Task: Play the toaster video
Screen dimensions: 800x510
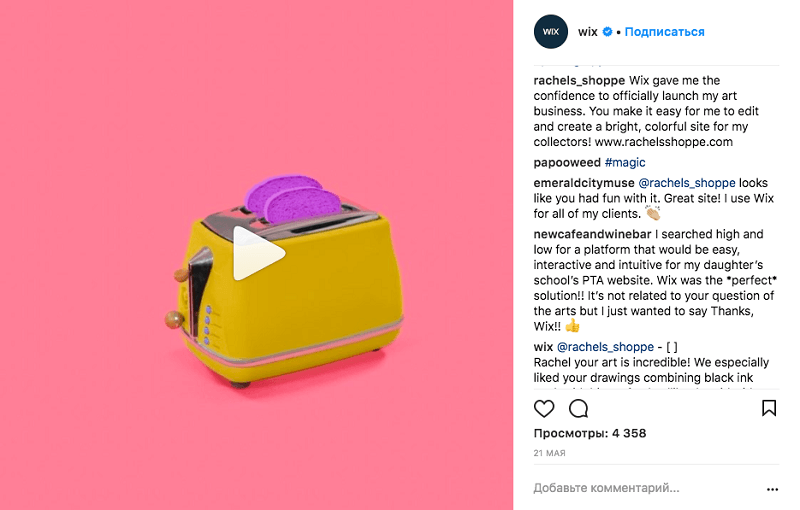Action: point(259,253)
